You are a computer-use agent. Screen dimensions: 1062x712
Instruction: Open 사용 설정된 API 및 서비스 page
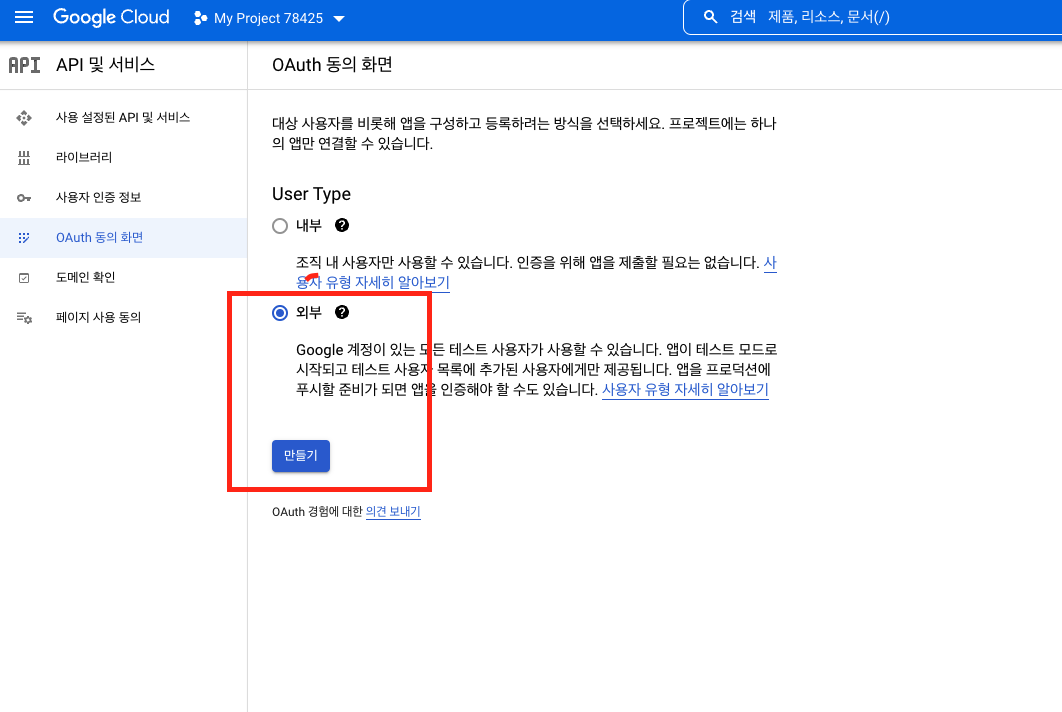click(x=122, y=118)
